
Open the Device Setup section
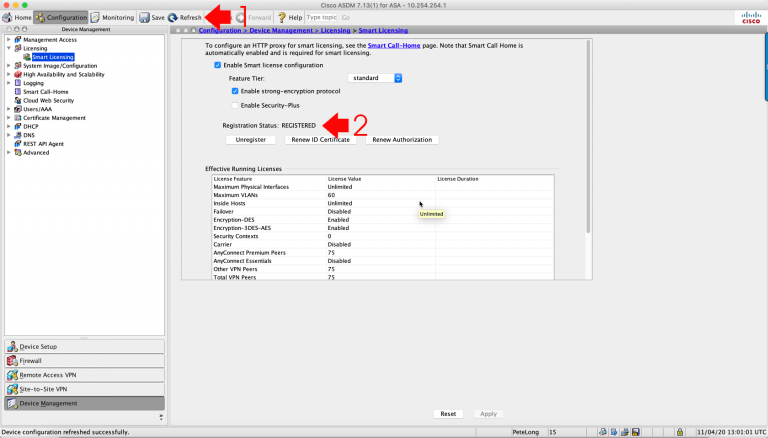85,346
